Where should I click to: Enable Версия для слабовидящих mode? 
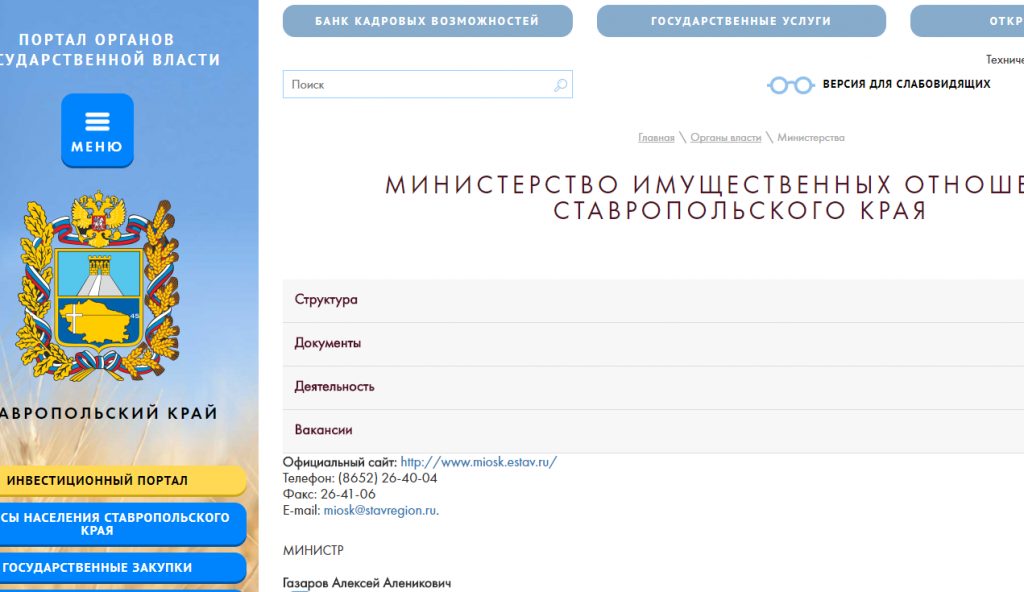click(x=906, y=84)
